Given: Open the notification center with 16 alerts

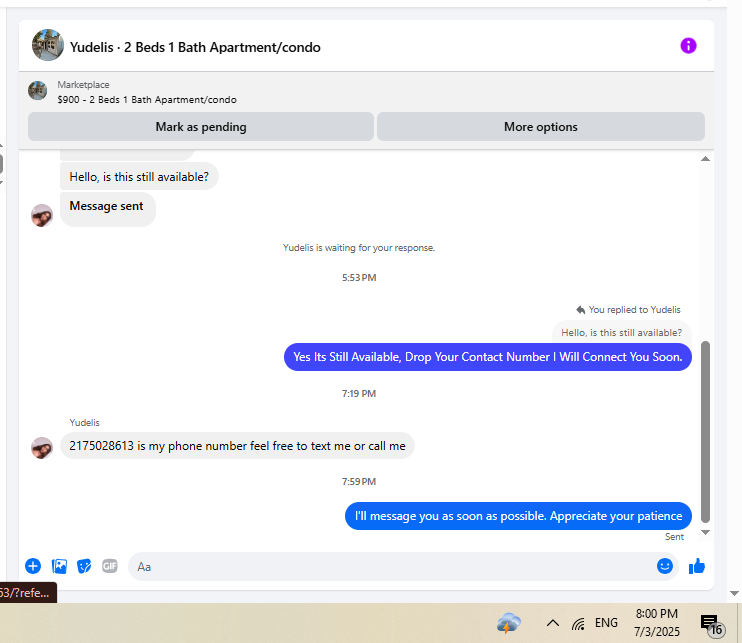Looking at the screenshot, I should tap(712, 625).
